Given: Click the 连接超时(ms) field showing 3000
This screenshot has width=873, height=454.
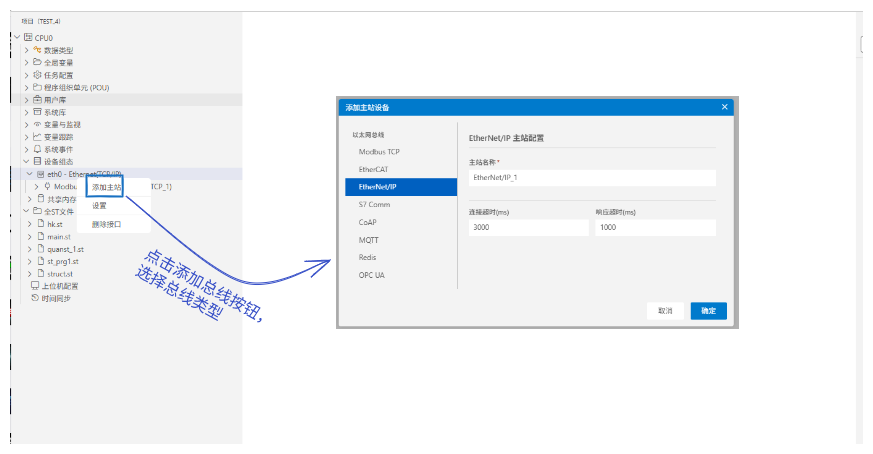Looking at the screenshot, I should [528, 227].
